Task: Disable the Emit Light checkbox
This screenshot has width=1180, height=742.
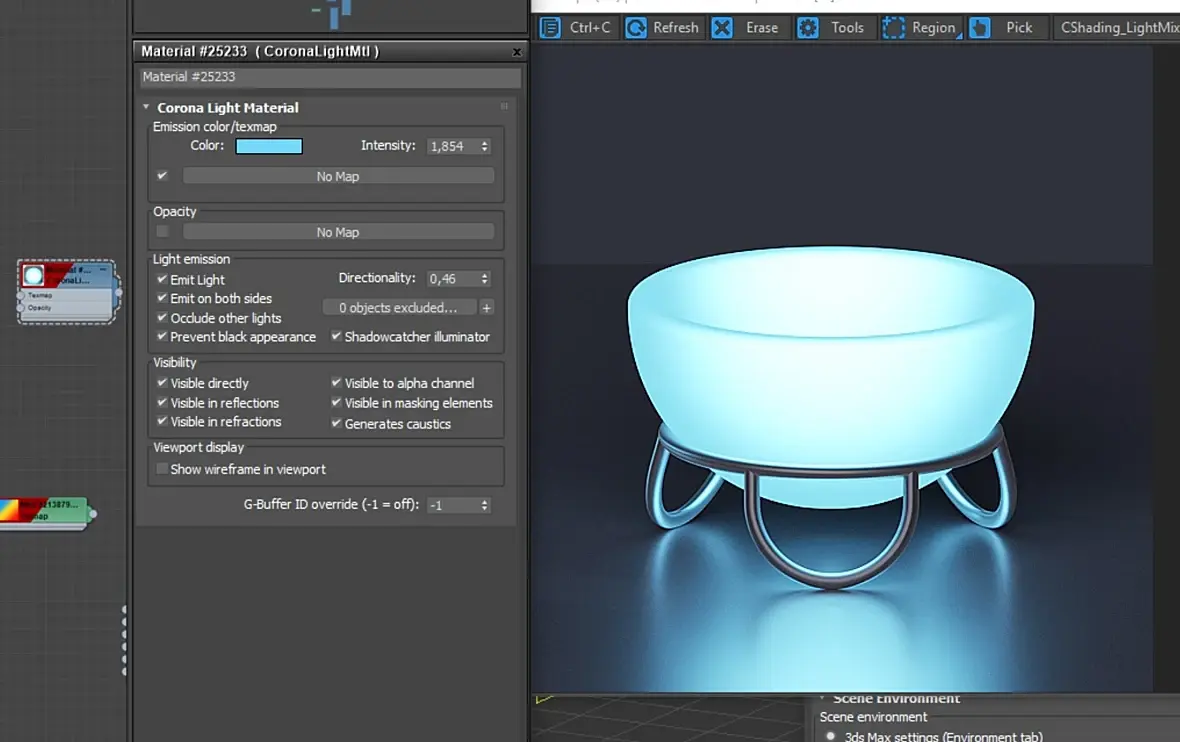Action: (162, 280)
